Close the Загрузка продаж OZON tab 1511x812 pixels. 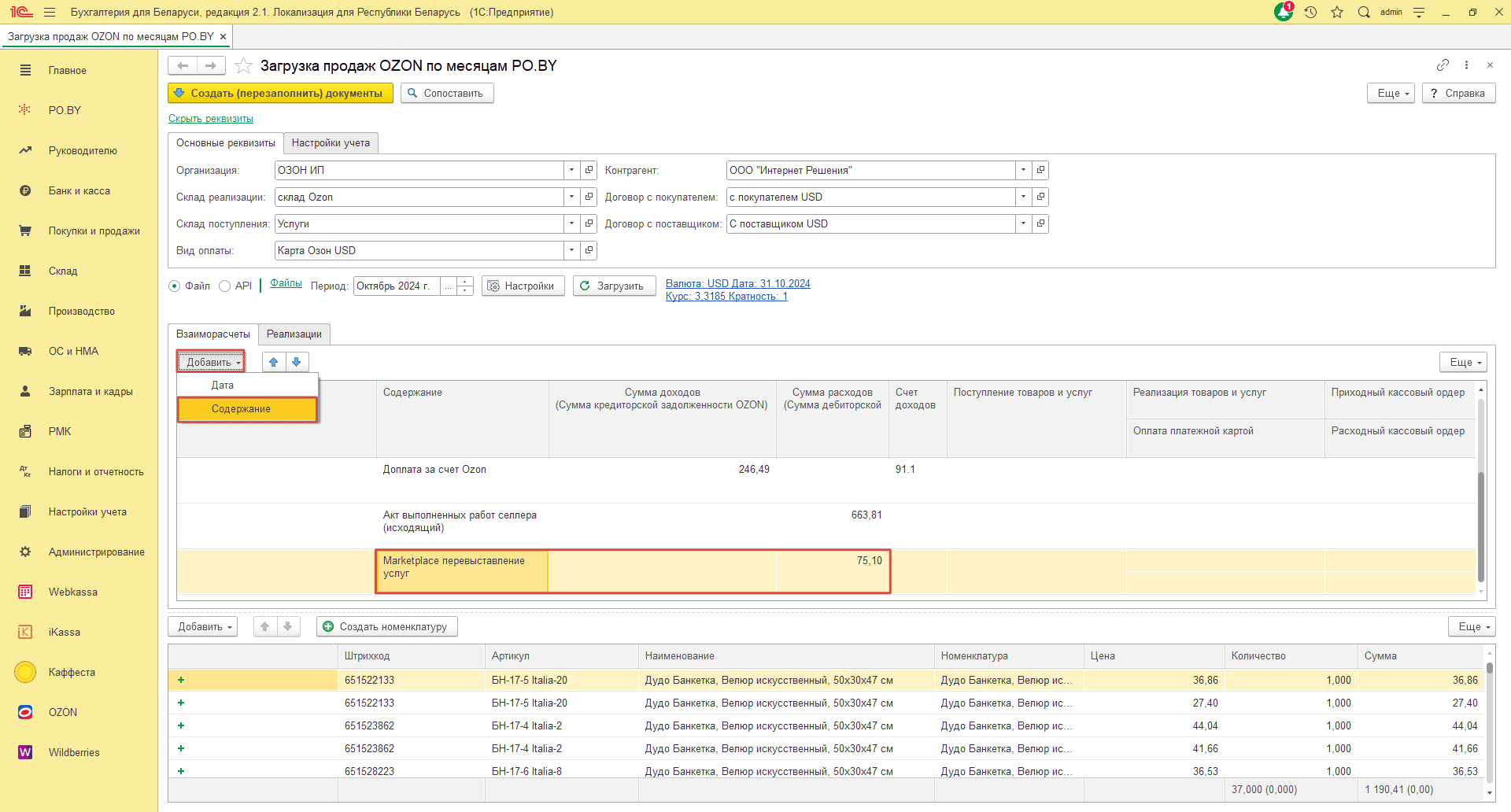click(223, 36)
